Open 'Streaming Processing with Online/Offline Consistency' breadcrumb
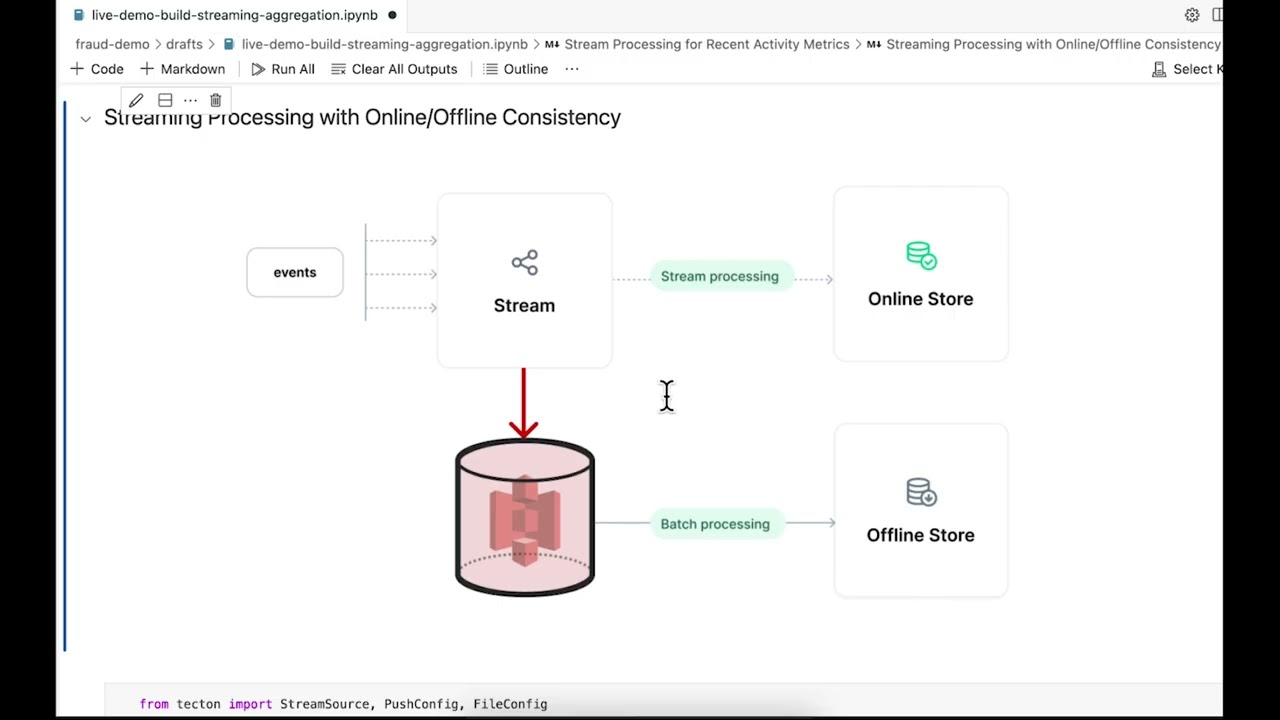Viewport: 1280px width, 720px height. (1053, 44)
